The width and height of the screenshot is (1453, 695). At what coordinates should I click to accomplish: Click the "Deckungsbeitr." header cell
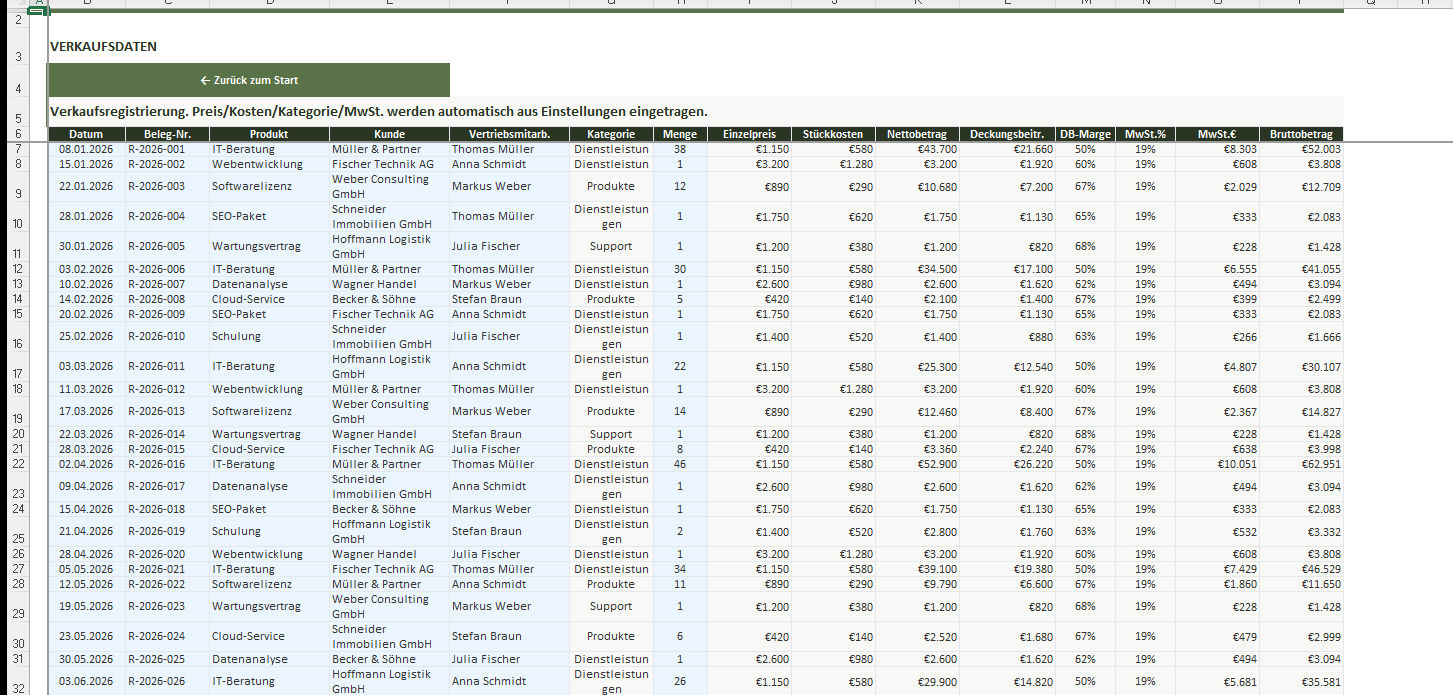coord(1006,134)
